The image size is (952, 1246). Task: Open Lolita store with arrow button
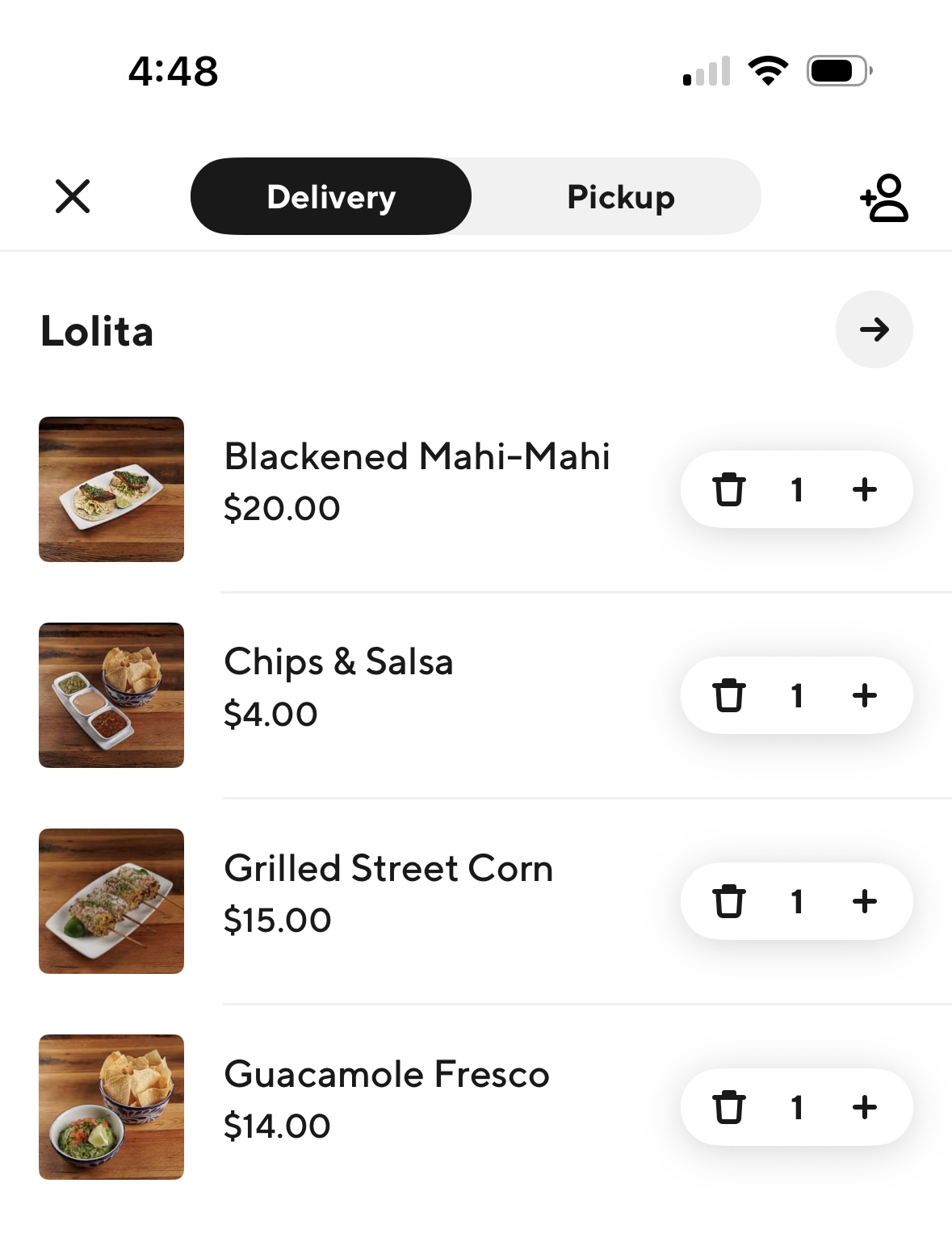[874, 329]
